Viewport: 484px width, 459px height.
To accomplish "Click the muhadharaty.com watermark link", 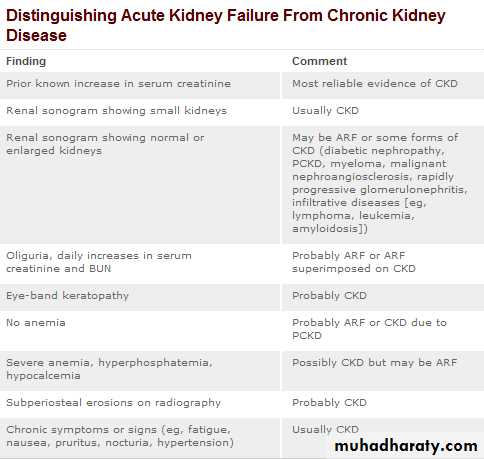I will click(406, 446).
